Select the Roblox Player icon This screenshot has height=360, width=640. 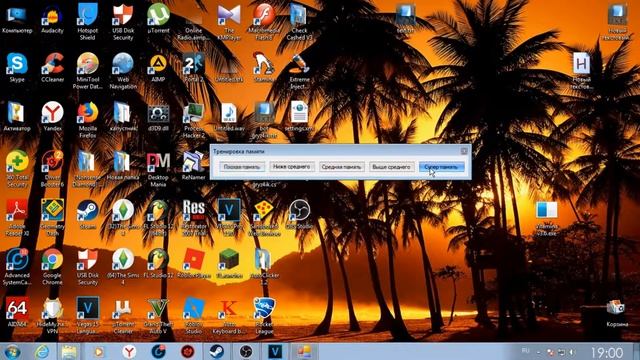point(193,264)
